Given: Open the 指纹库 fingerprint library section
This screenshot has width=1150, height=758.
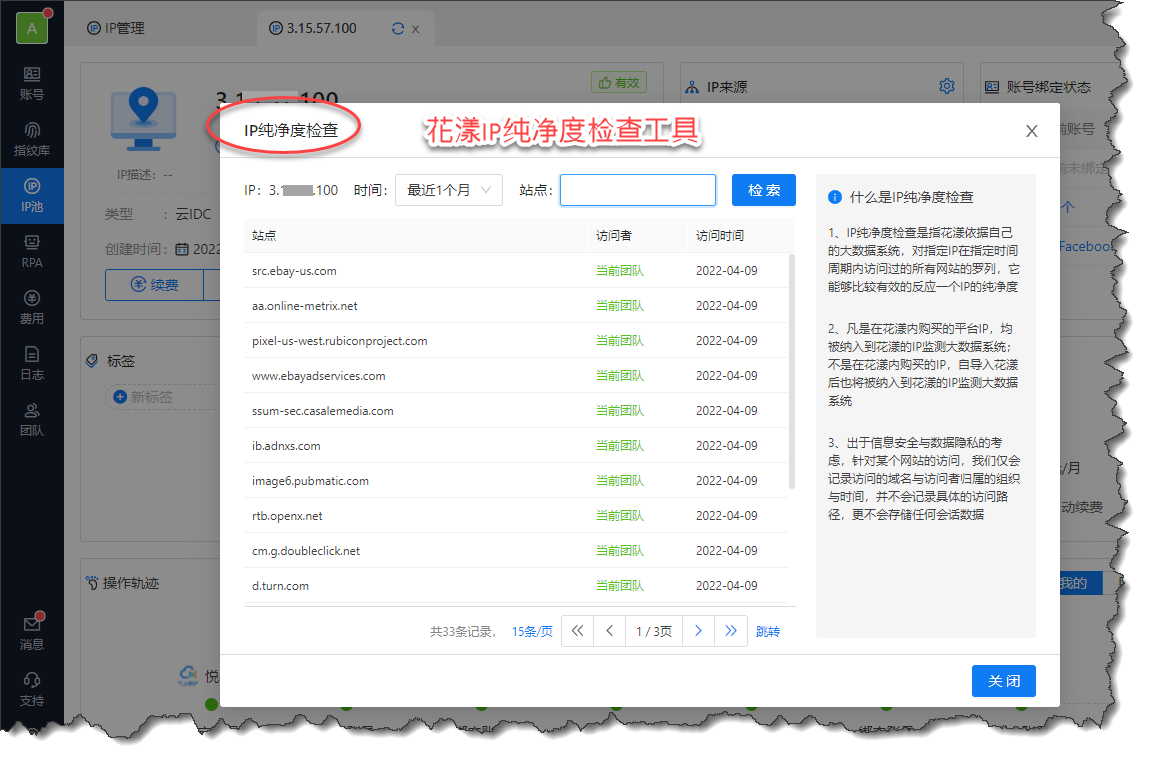Looking at the screenshot, I should pos(33,140).
